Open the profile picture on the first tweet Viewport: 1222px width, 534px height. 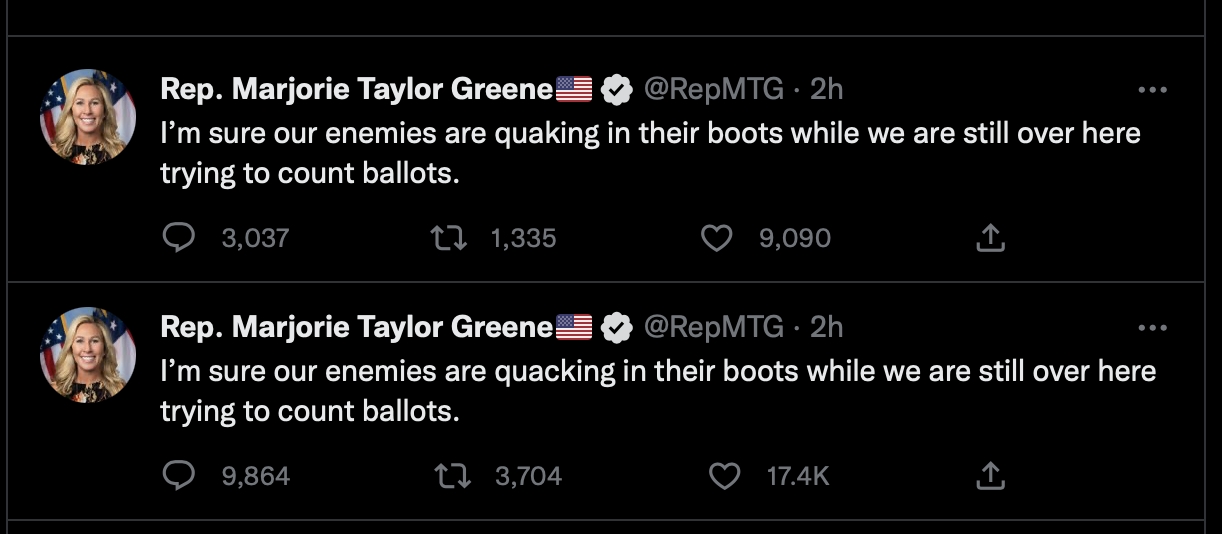87,117
